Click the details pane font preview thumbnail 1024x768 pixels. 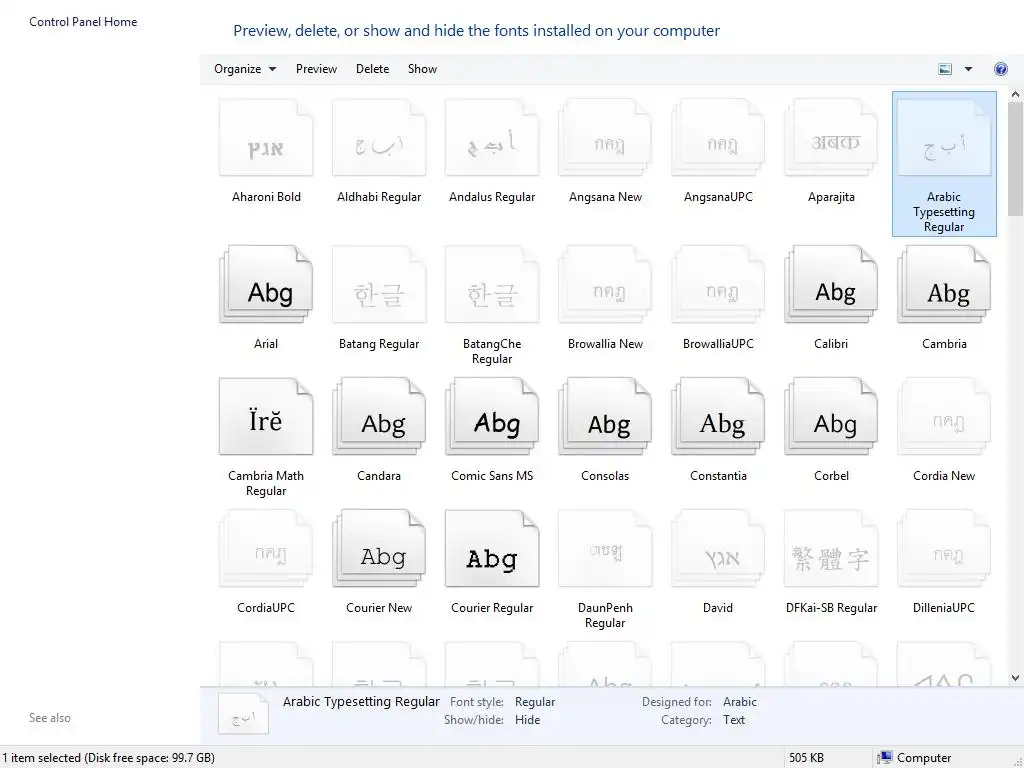click(243, 714)
